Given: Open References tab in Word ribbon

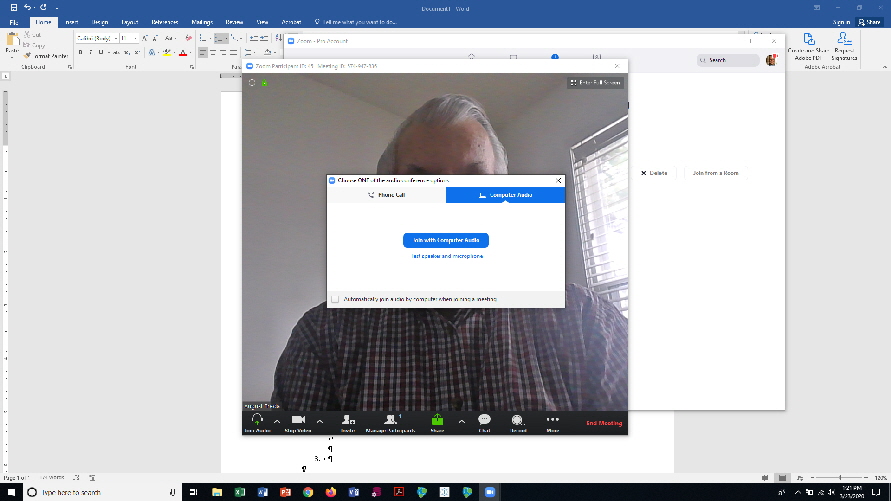Looking at the screenshot, I should [164, 22].
